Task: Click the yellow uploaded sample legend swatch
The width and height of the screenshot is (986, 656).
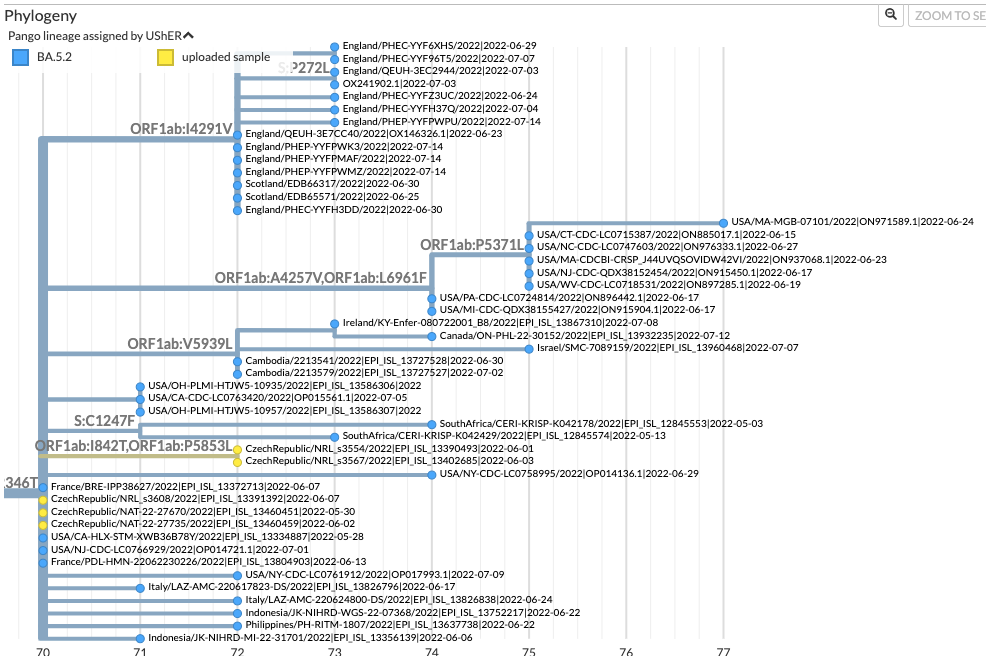Action: pos(165,57)
